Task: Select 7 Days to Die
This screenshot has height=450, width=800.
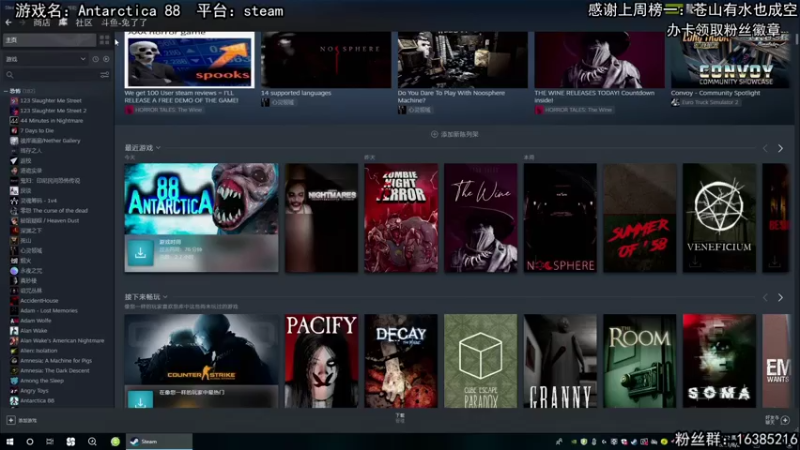Action: point(37,131)
